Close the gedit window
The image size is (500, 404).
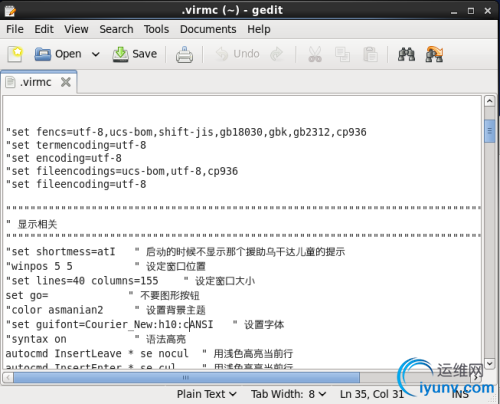pyautogui.click(x=488, y=11)
